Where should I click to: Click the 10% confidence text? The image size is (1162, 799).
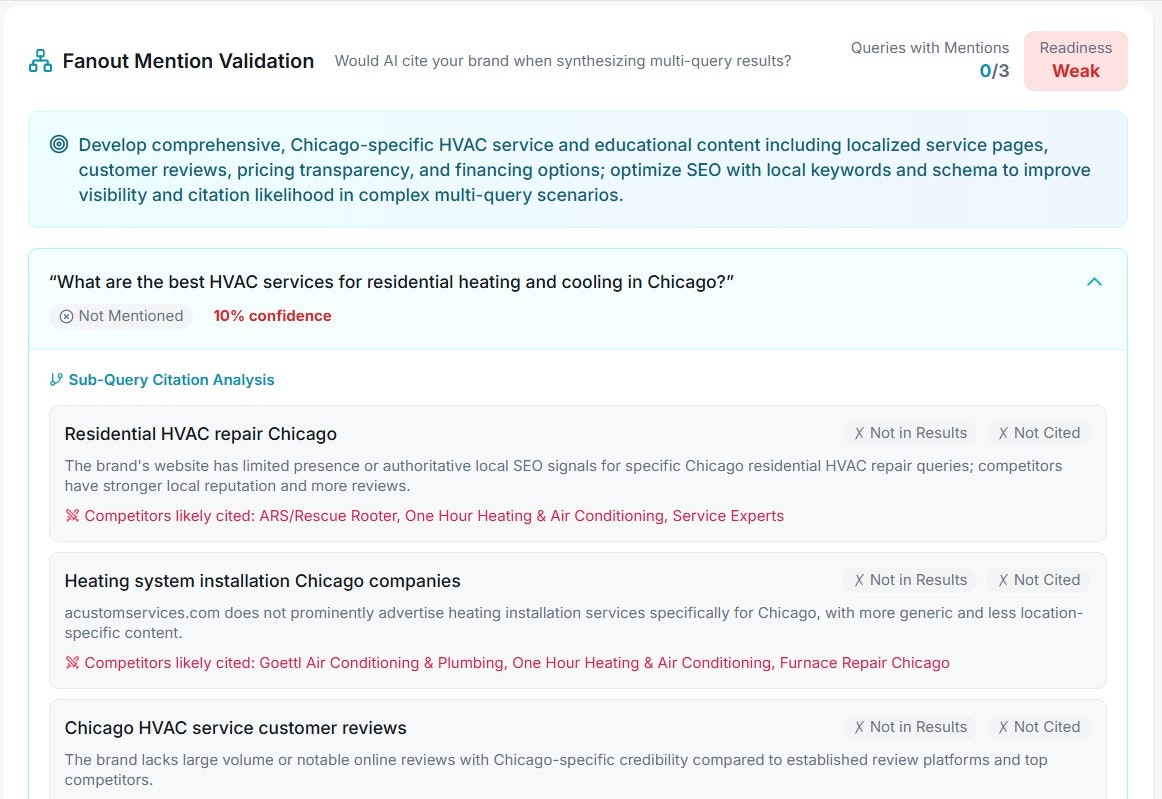pyautogui.click(x=272, y=316)
